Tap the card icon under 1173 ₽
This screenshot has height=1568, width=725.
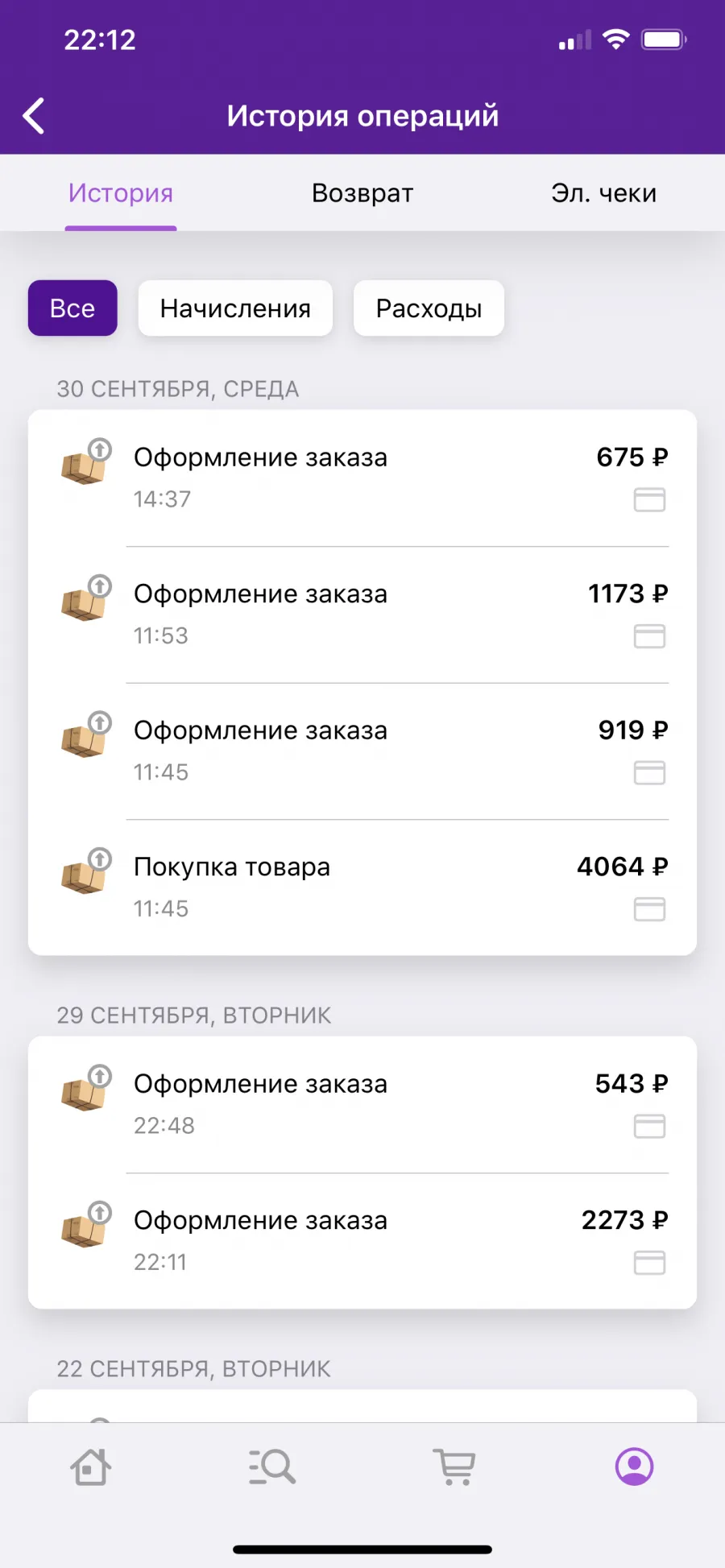tap(649, 637)
